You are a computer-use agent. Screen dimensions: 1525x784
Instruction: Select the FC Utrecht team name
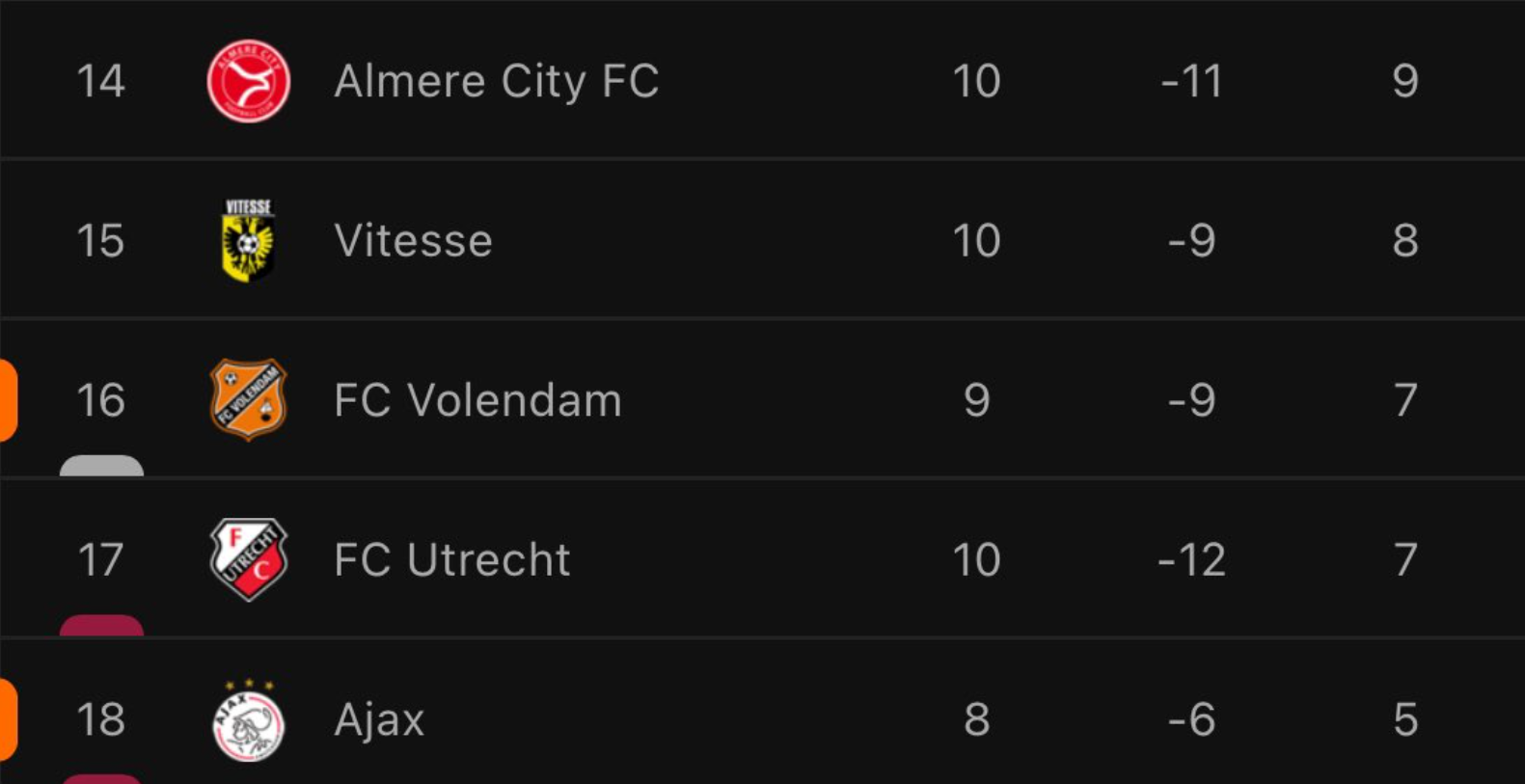click(451, 560)
